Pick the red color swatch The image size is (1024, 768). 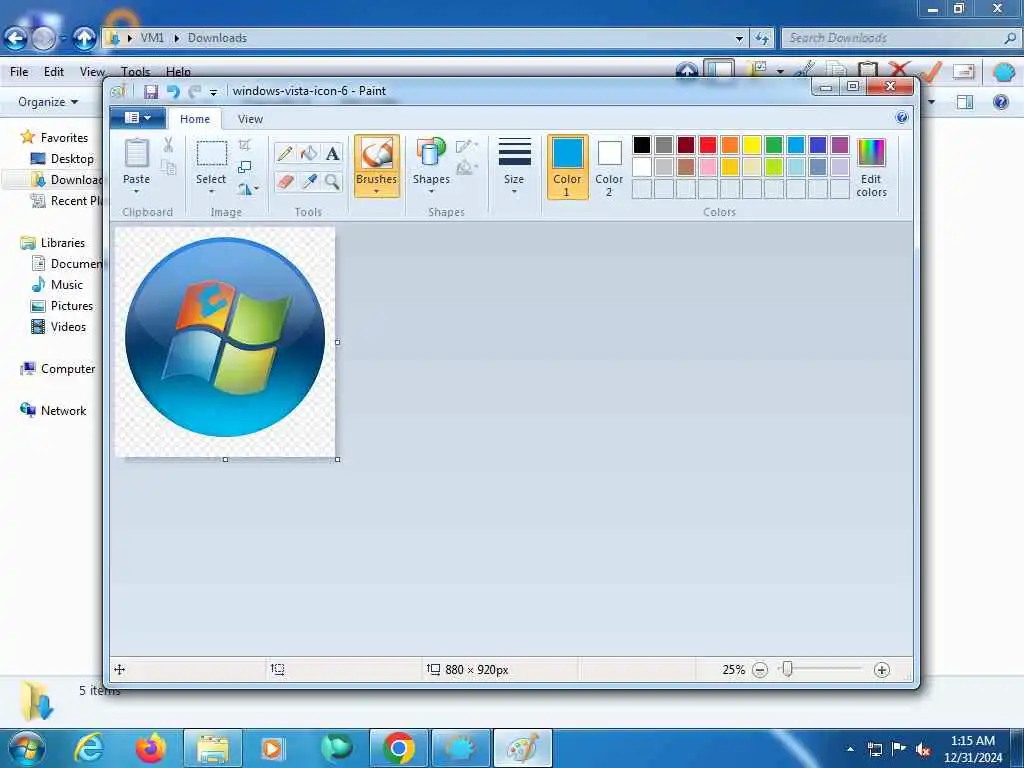pyautogui.click(x=708, y=144)
